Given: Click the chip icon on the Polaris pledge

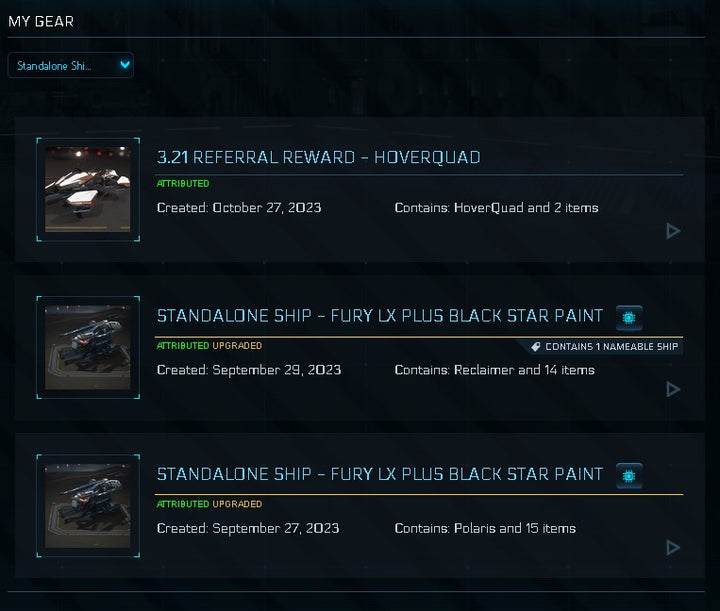Looking at the screenshot, I should point(629,475).
